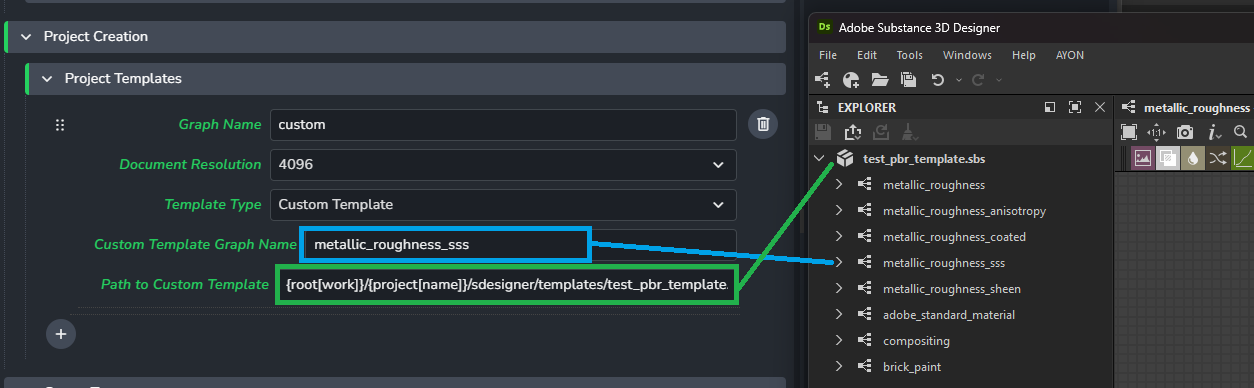The width and height of the screenshot is (1254, 388).
Task: Click the Explorer save disk icon
Action: pyautogui.click(x=824, y=131)
